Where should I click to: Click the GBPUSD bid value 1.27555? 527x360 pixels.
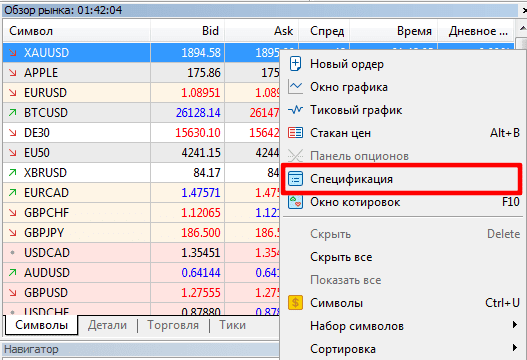click(201, 293)
